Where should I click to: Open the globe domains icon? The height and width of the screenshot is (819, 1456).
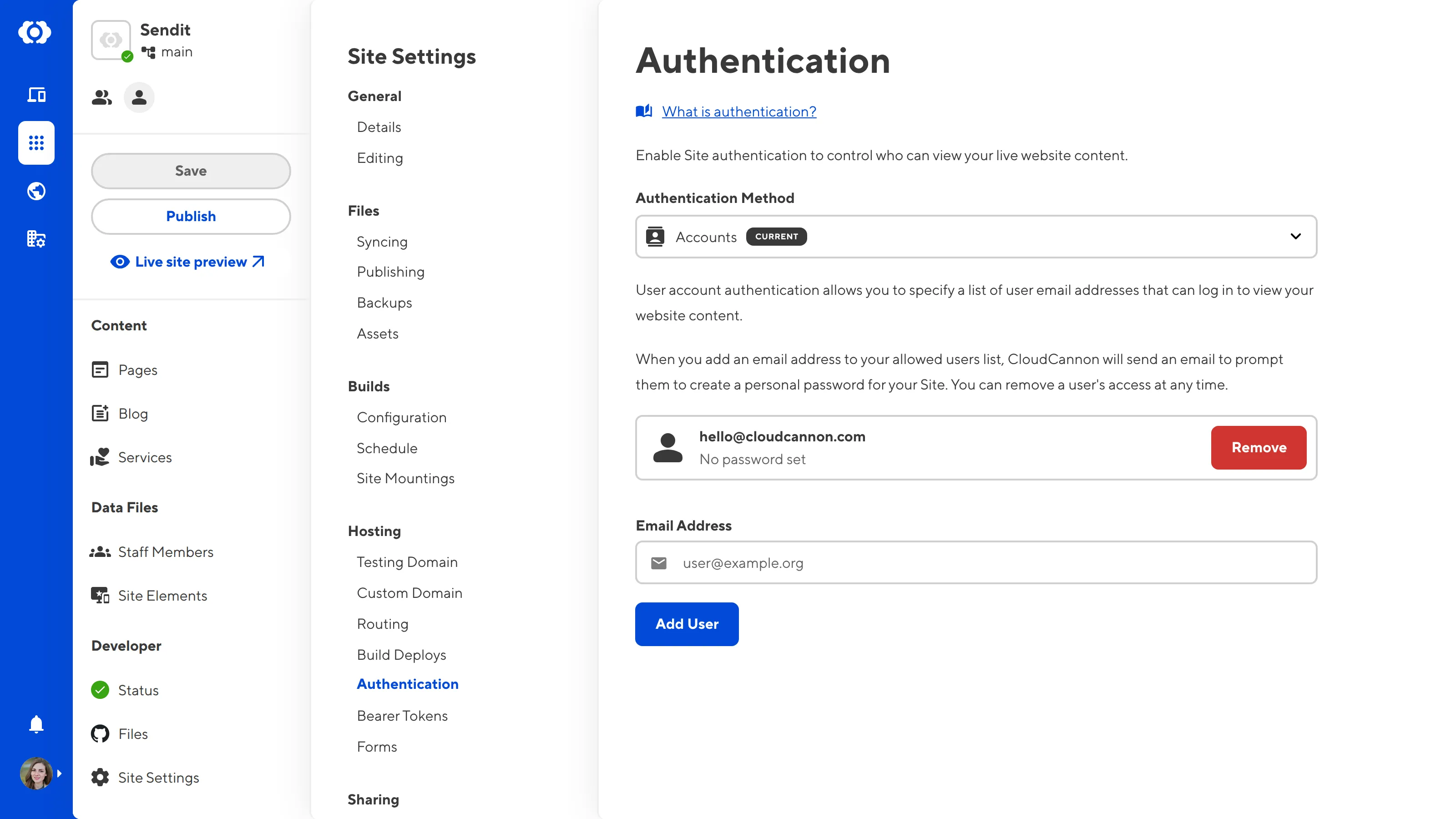(x=36, y=191)
